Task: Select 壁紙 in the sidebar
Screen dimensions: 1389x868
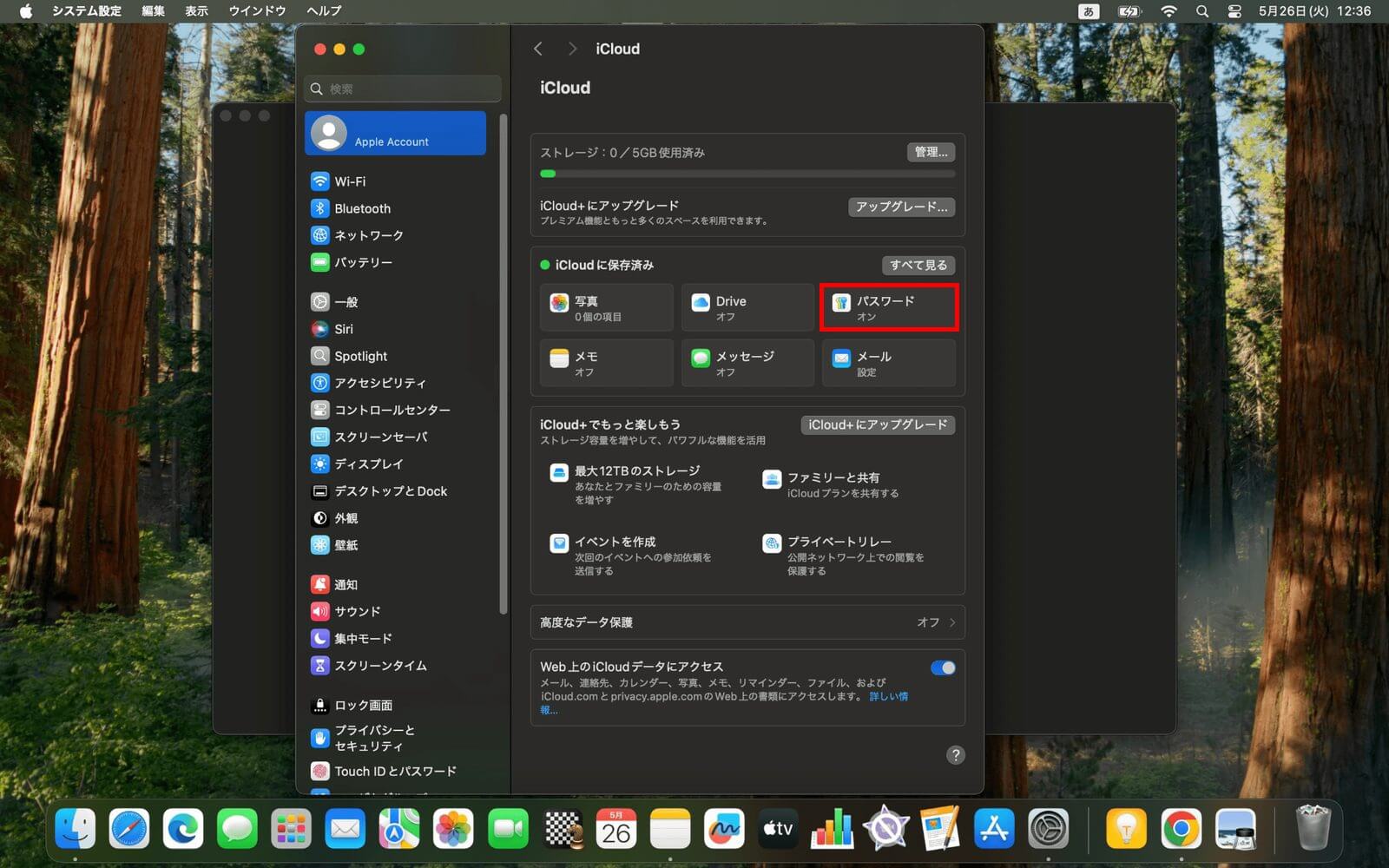Action: [395, 545]
